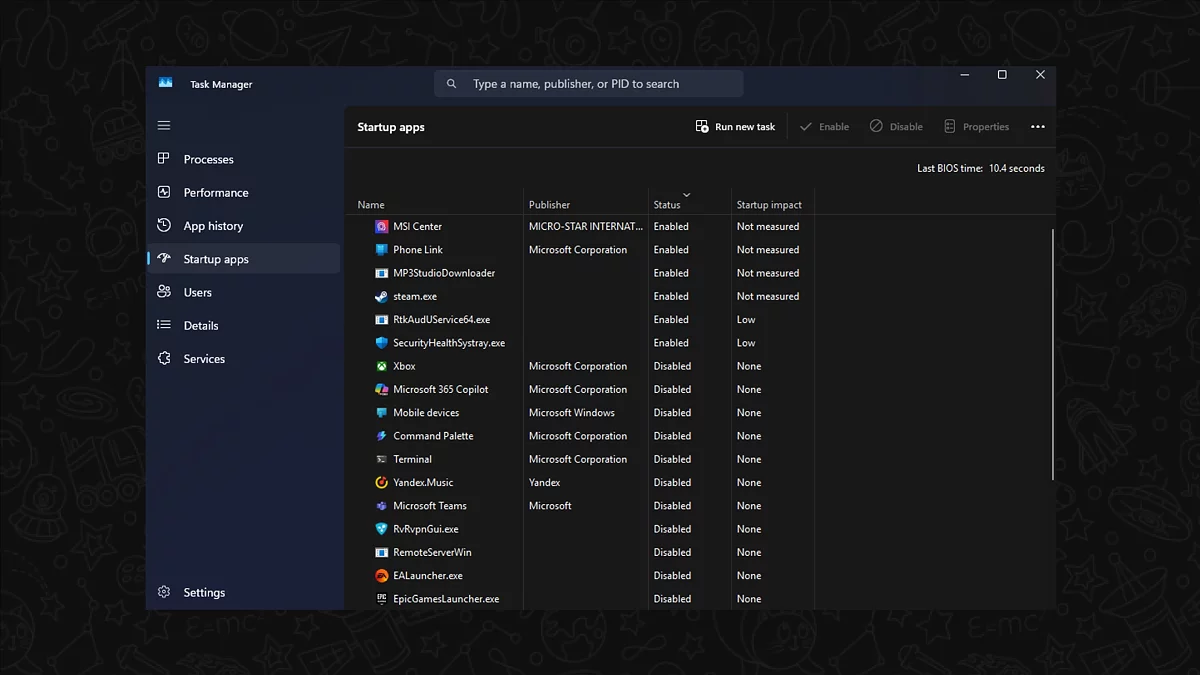Click the Run new task button
Screen dimensions: 1200x675
pyautogui.click(x=735, y=127)
